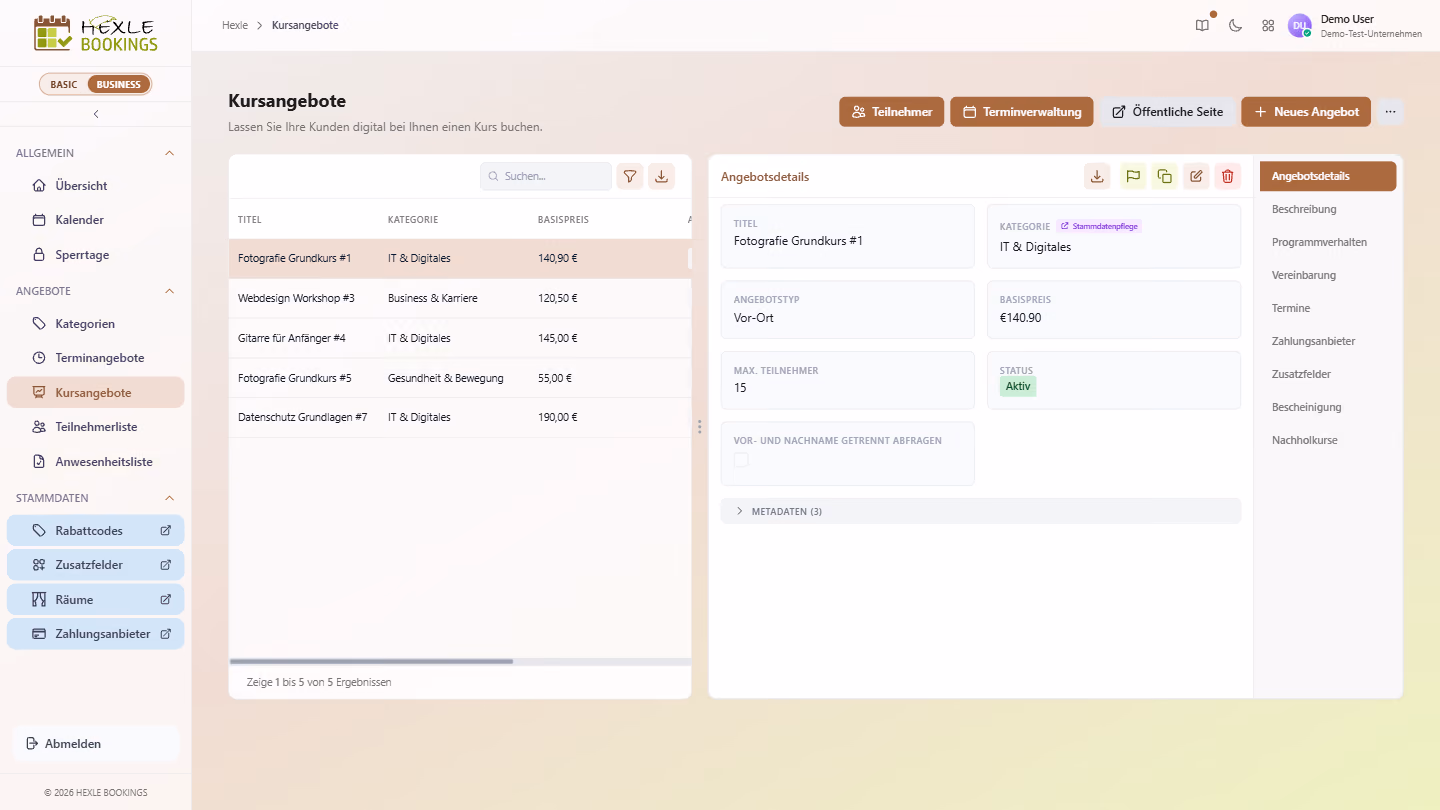Collapse the Allgemein sidebar group
The image size is (1440, 810).
(x=169, y=153)
